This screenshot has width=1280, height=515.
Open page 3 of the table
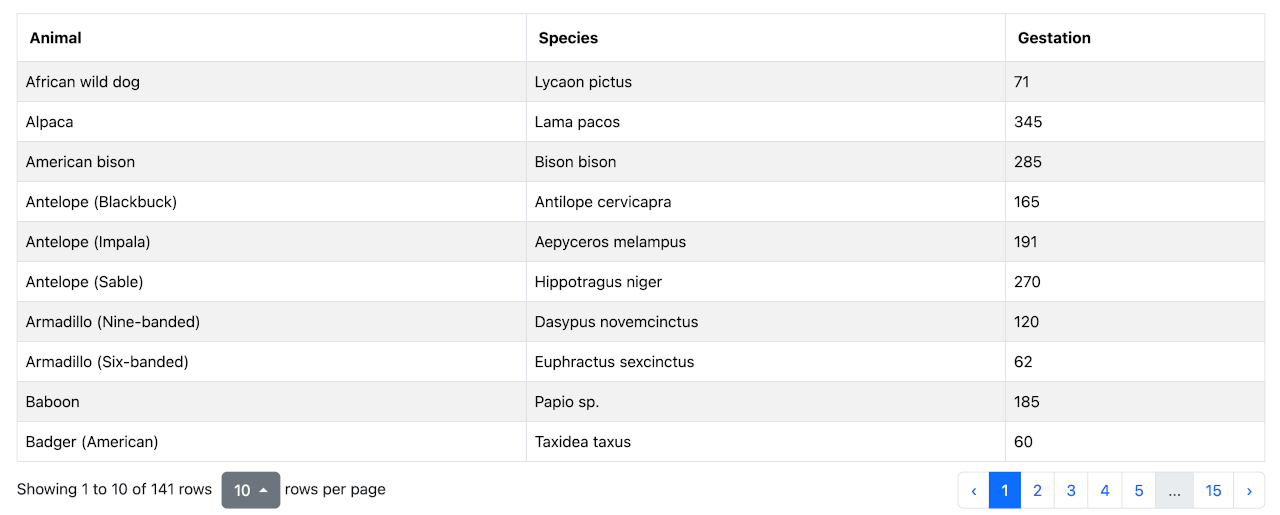(1071, 490)
